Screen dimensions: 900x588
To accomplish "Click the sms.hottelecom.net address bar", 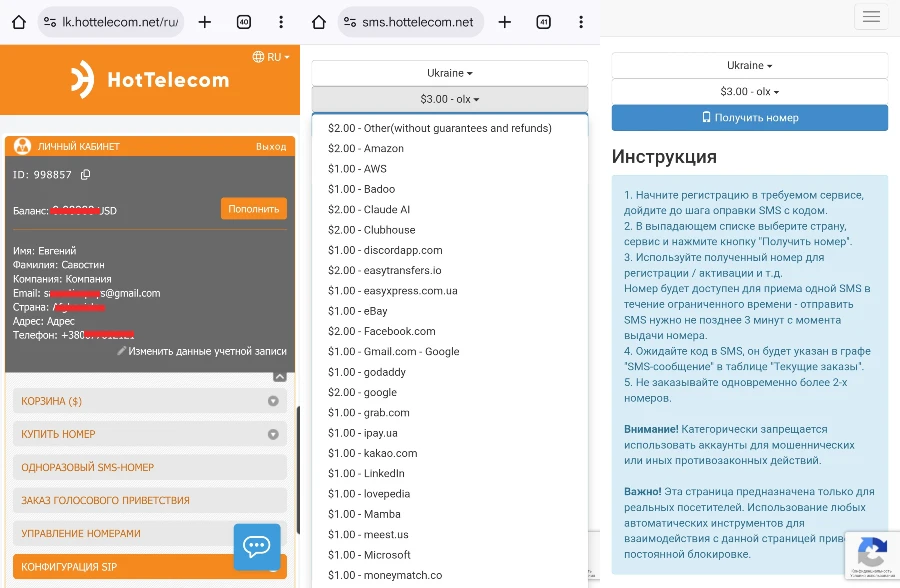I will [x=411, y=22].
